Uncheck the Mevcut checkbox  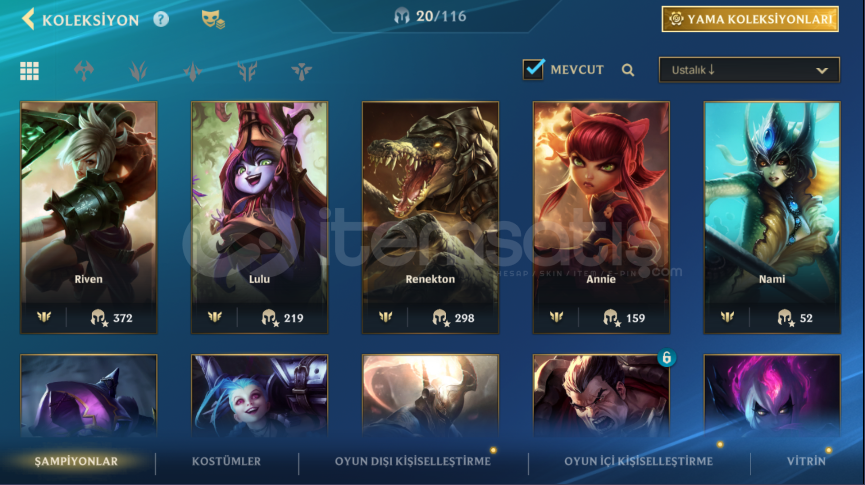point(533,70)
